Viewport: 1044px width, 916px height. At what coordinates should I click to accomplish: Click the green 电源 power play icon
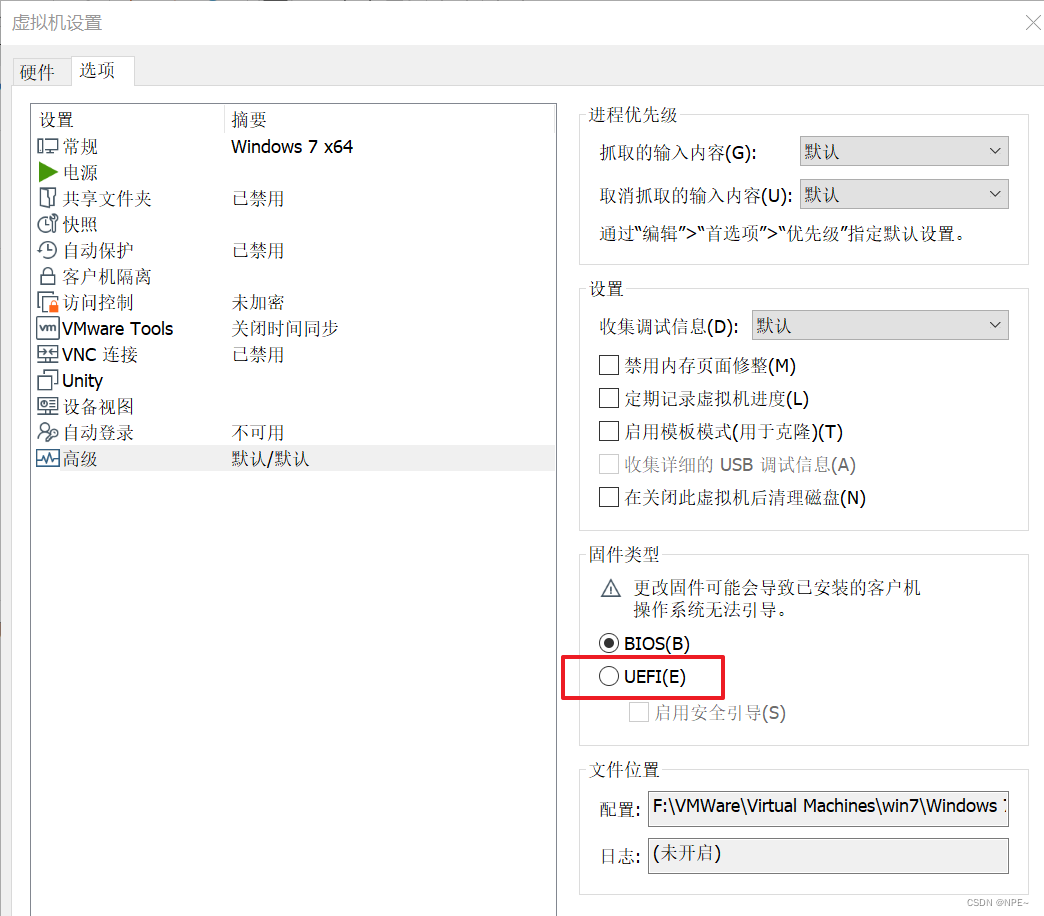click(47, 172)
